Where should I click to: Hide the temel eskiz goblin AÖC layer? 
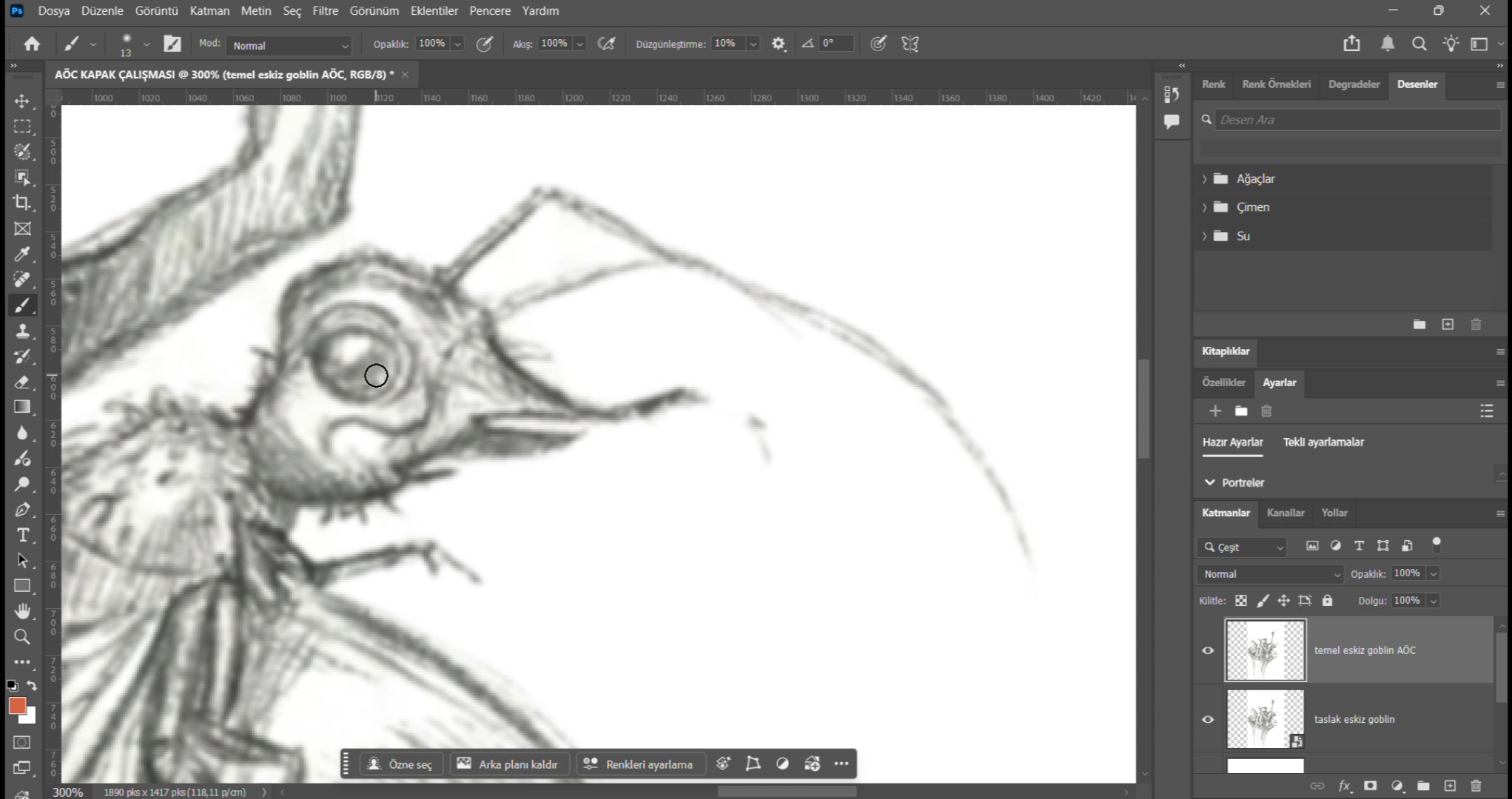pyautogui.click(x=1208, y=650)
